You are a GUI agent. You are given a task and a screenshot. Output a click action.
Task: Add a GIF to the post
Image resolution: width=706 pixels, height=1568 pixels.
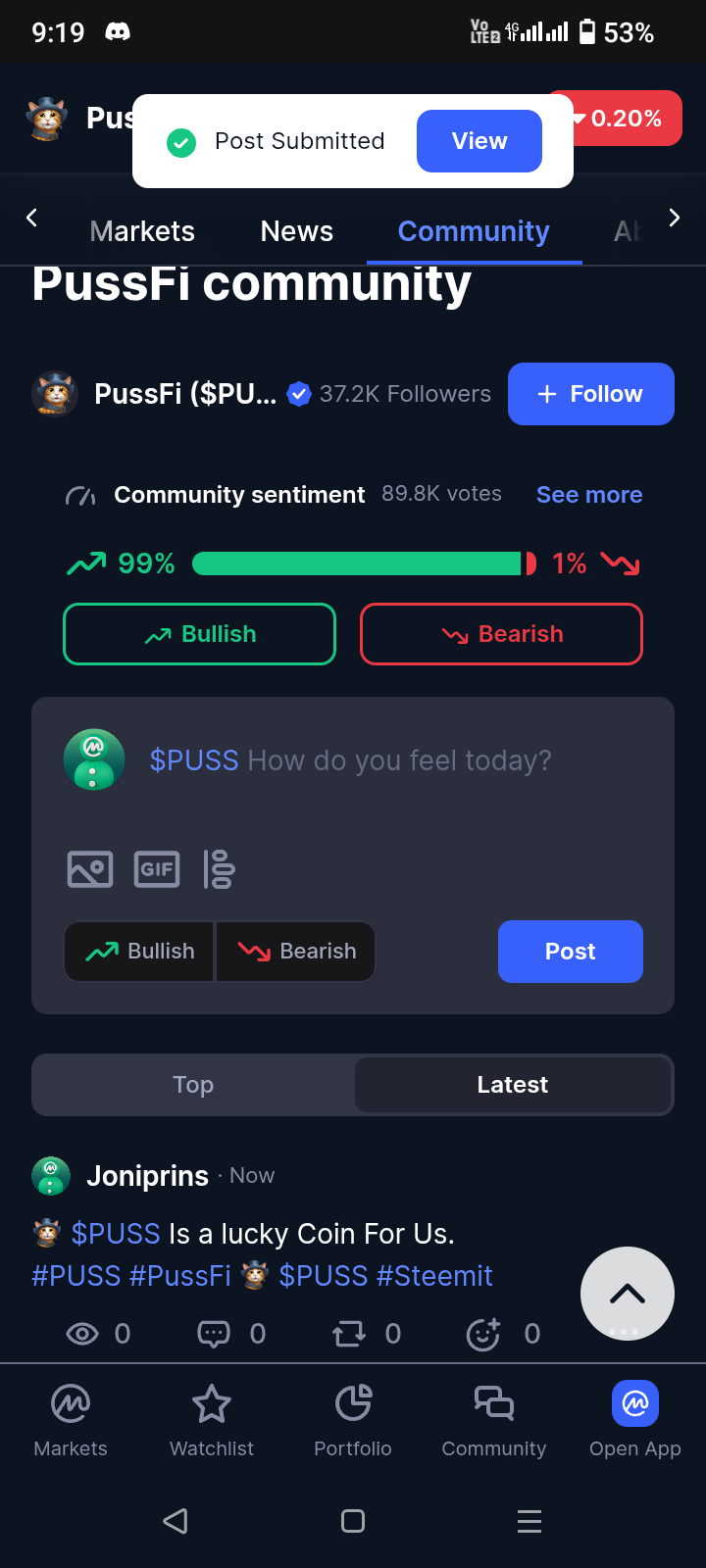pyautogui.click(x=157, y=868)
